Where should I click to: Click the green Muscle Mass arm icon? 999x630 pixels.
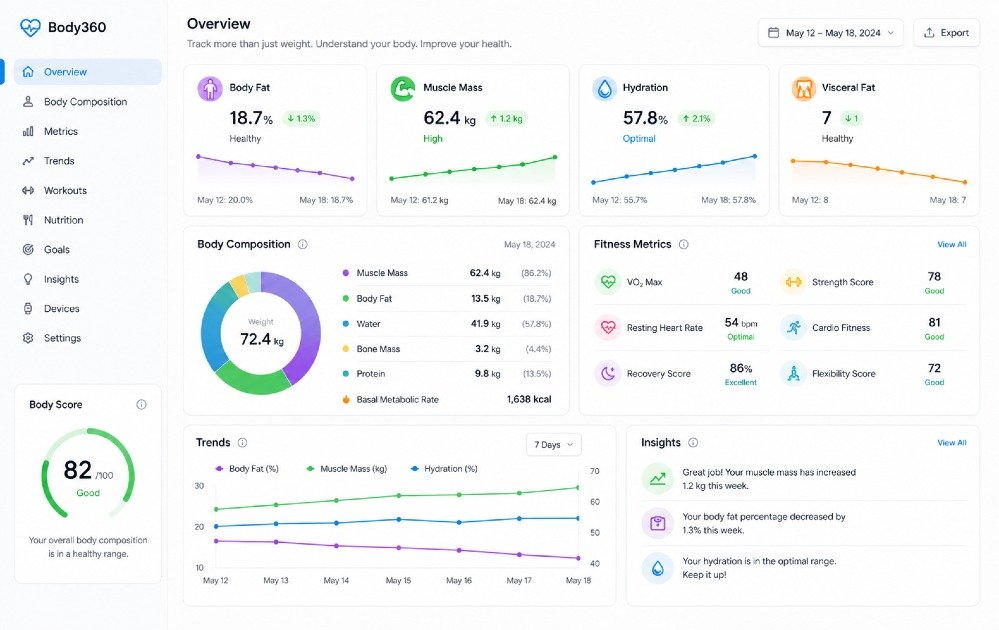pos(403,89)
